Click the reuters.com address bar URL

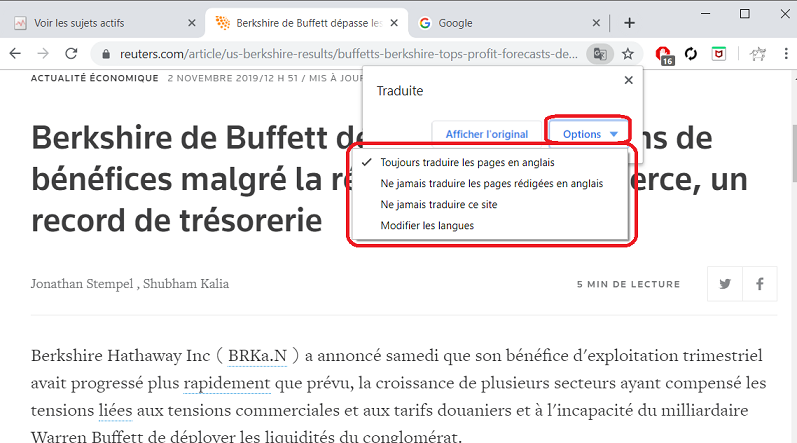pyautogui.click(x=349, y=54)
